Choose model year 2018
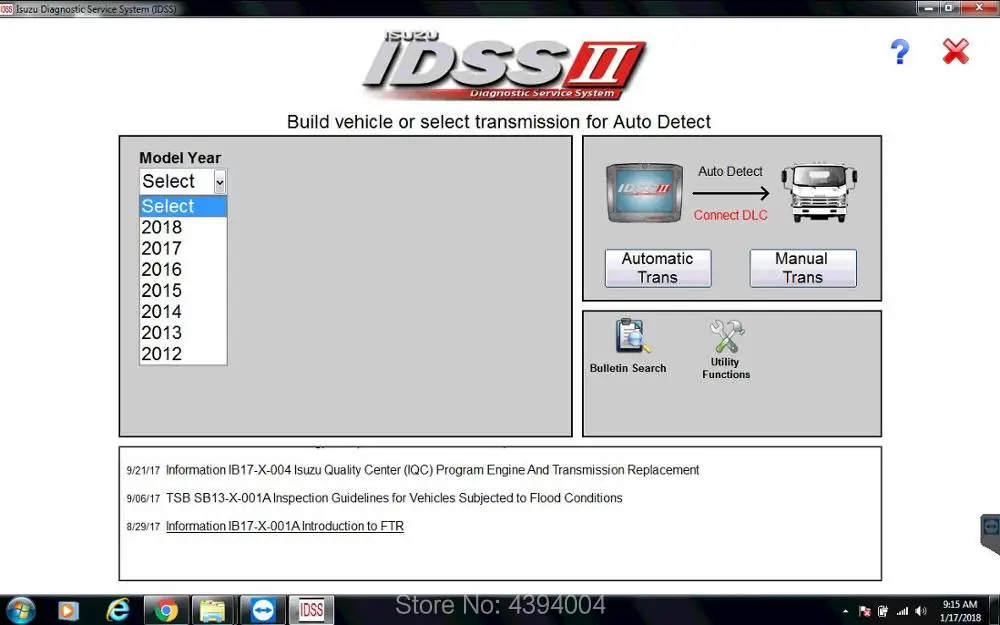1000x625 pixels. (183, 227)
